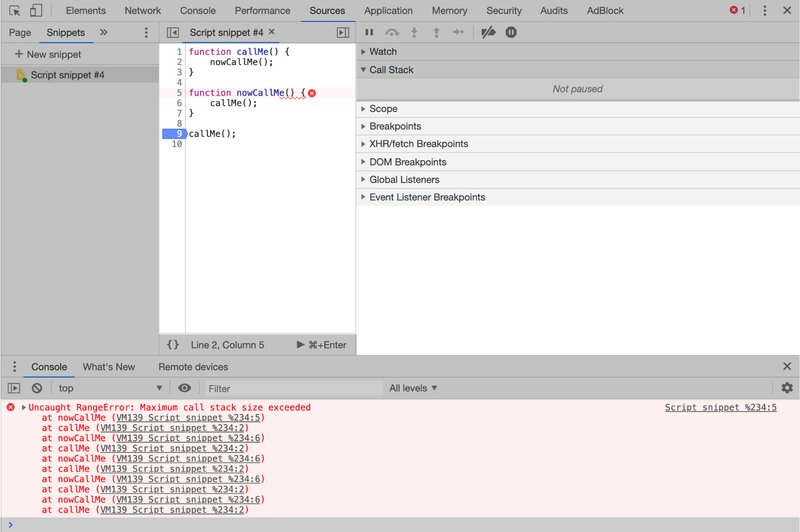Step into next function call

click(x=414, y=32)
